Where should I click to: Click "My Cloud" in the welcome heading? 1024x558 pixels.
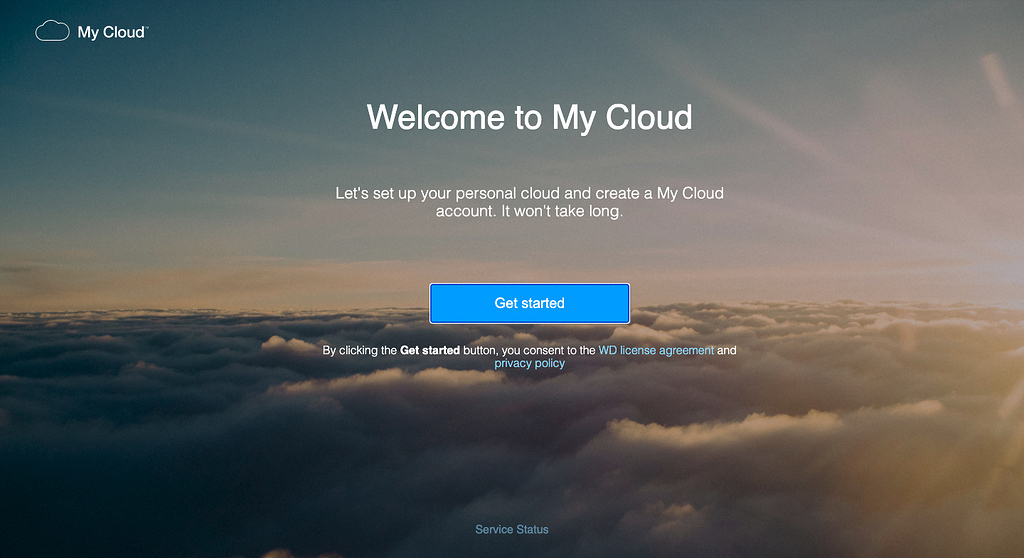(622, 117)
